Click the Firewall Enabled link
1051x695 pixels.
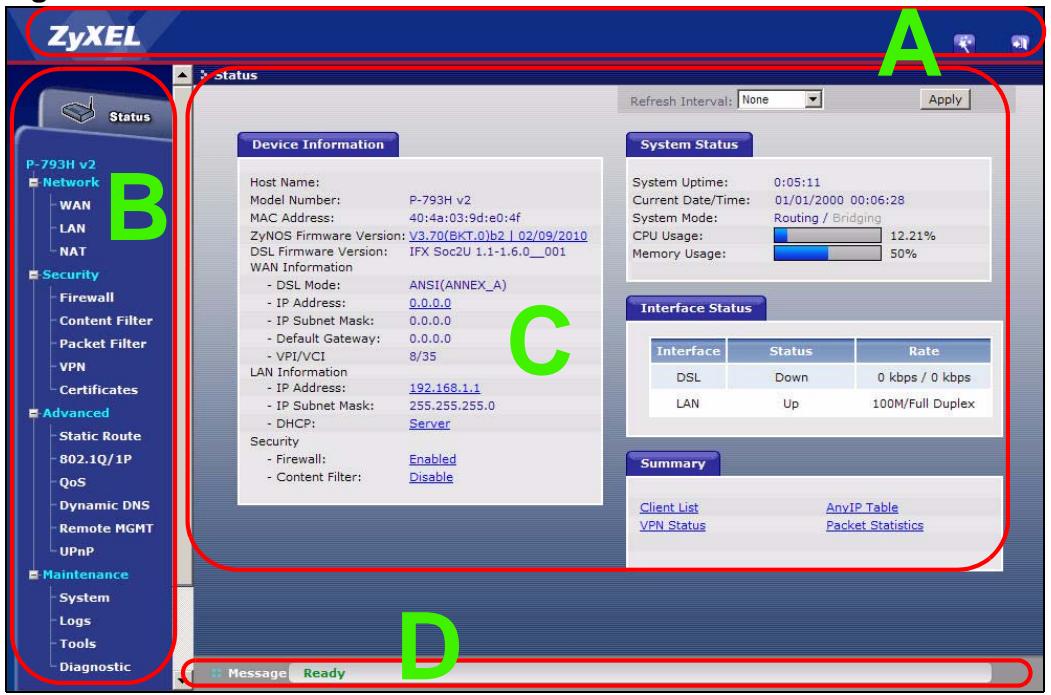point(432,460)
